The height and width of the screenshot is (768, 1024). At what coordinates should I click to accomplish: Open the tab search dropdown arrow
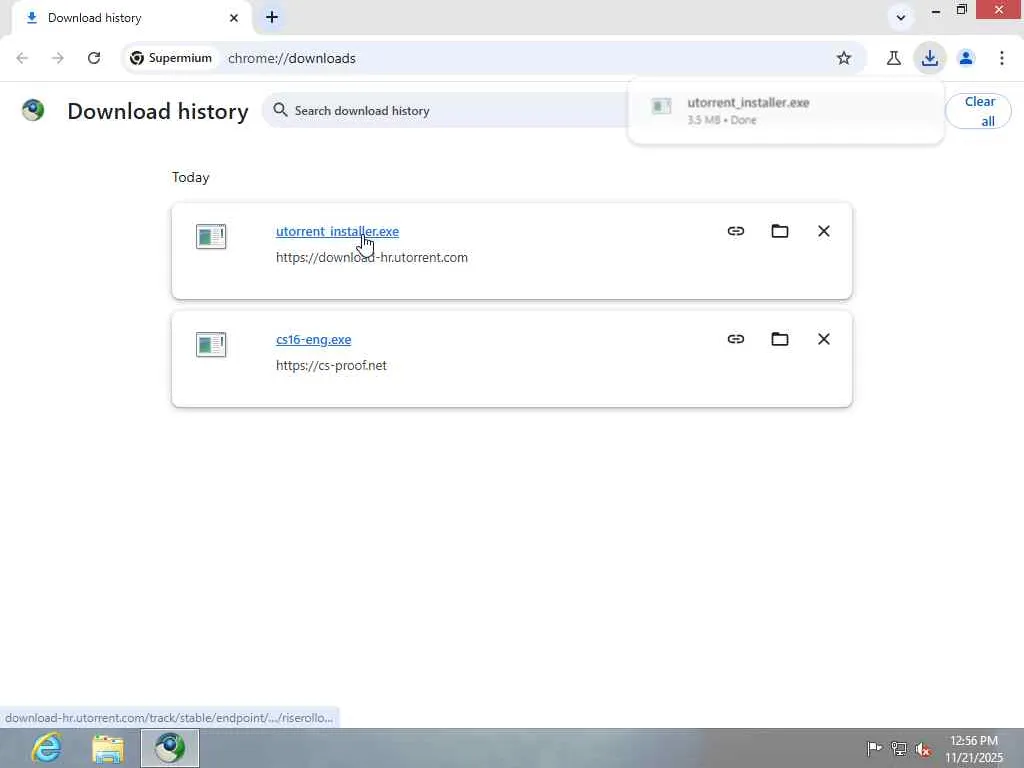901,18
